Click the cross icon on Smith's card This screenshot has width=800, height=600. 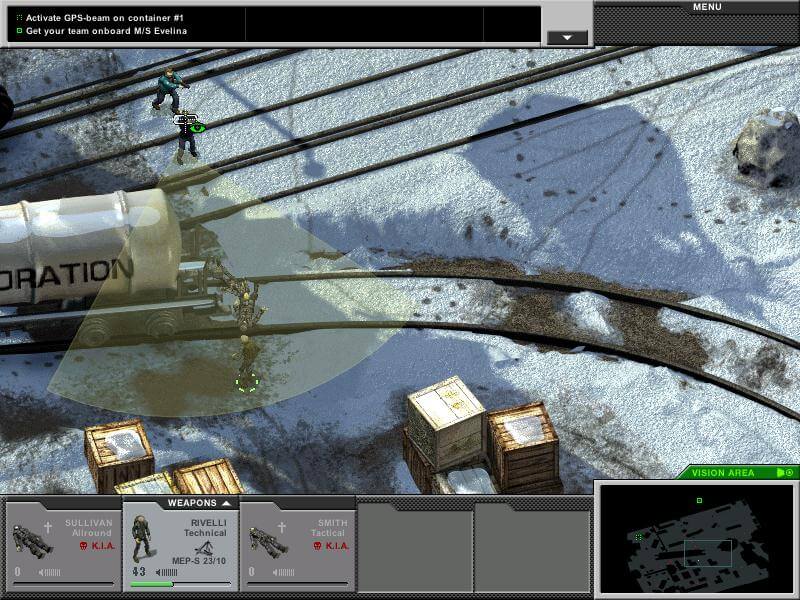click(x=282, y=527)
